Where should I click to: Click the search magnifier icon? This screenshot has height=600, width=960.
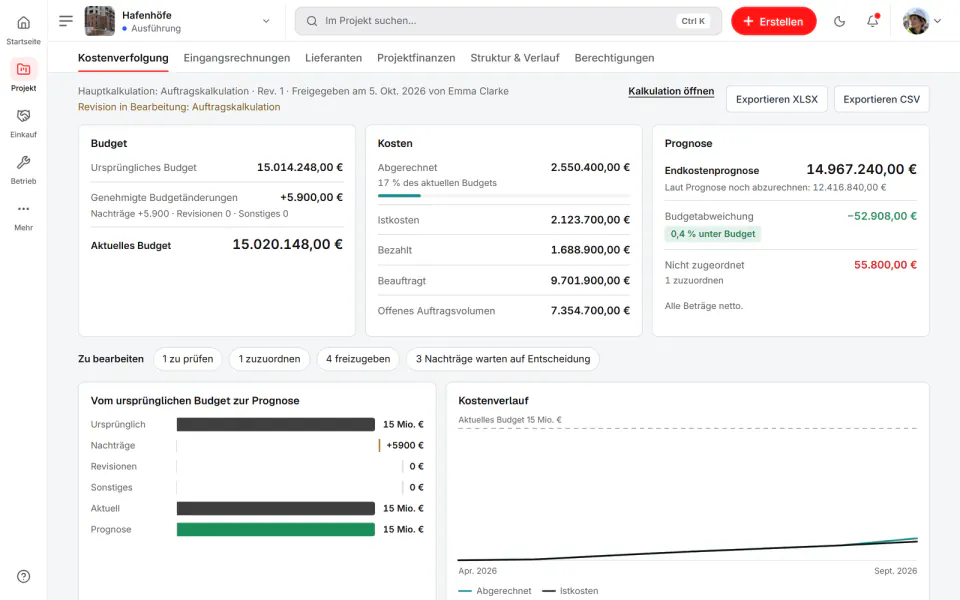pyautogui.click(x=312, y=21)
